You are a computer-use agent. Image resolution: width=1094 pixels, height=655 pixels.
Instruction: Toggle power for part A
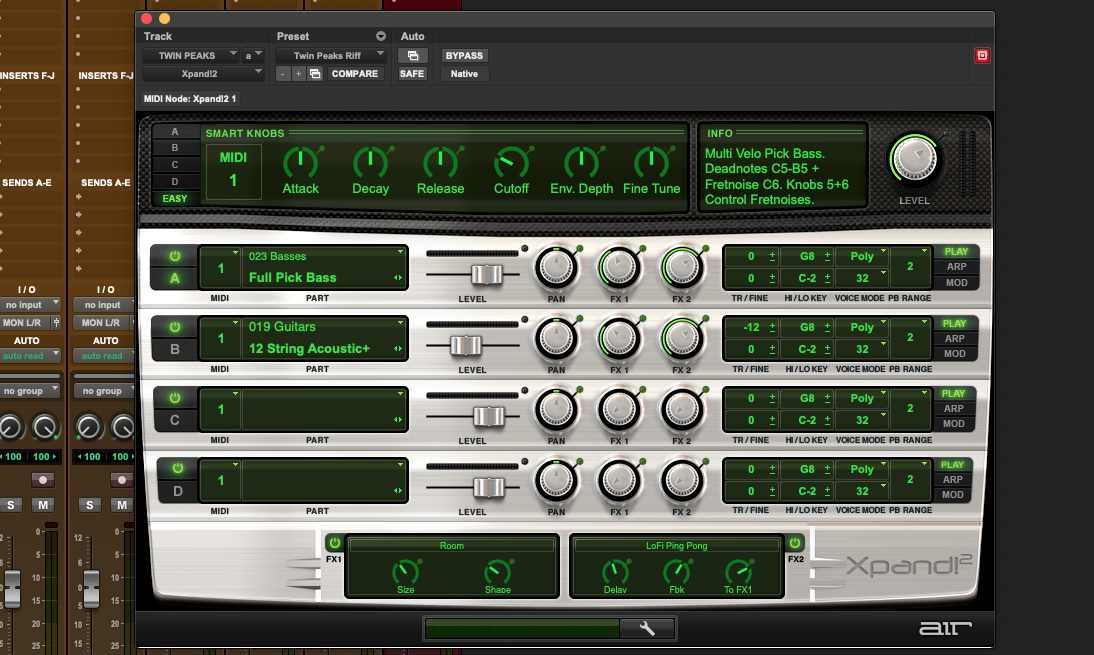click(x=174, y=256)
